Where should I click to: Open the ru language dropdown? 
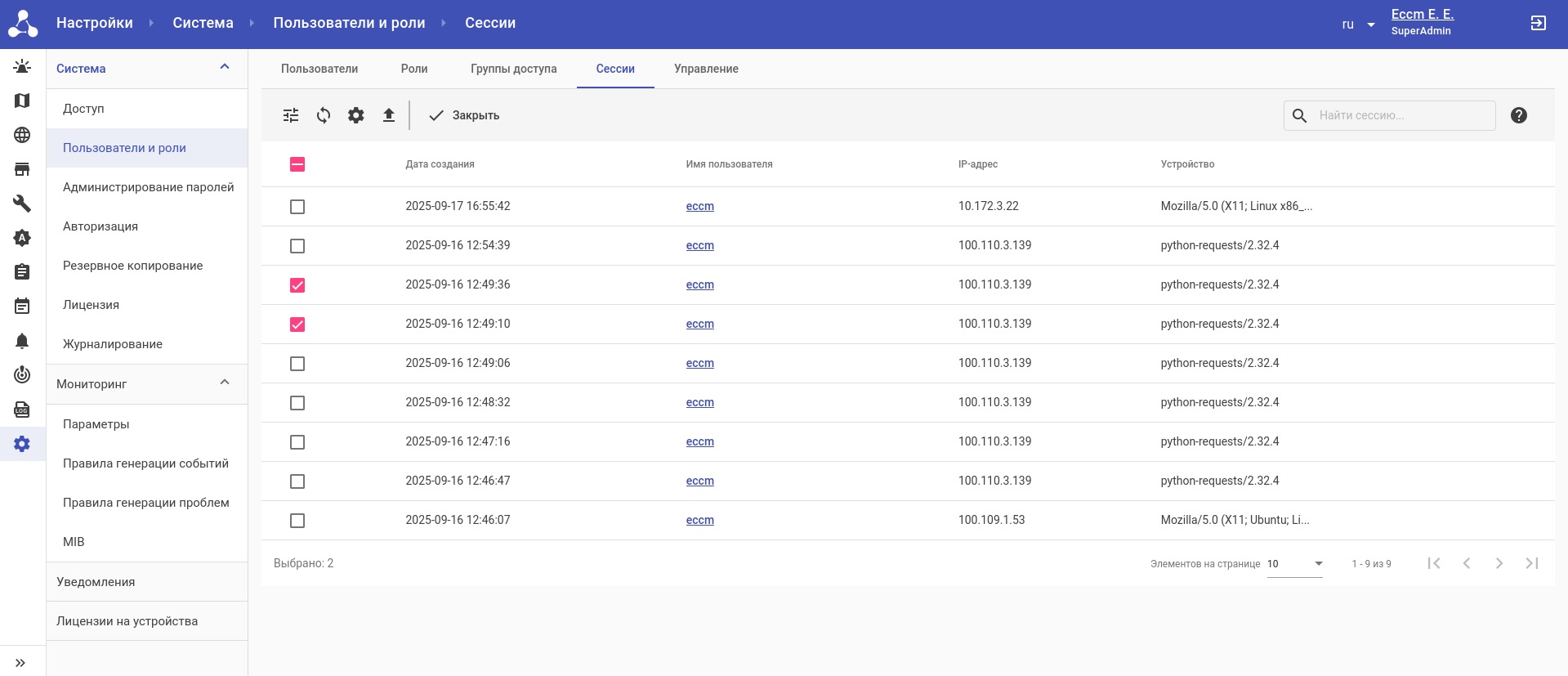tap(1358, 25)
